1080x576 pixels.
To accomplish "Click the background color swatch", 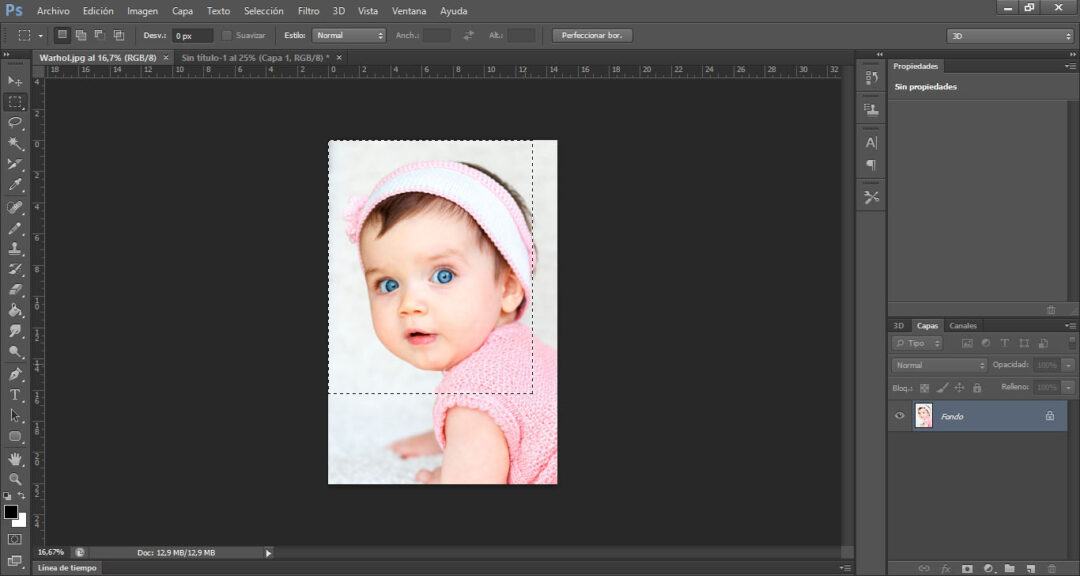I will pyautogui.click(x=21, y=522).
